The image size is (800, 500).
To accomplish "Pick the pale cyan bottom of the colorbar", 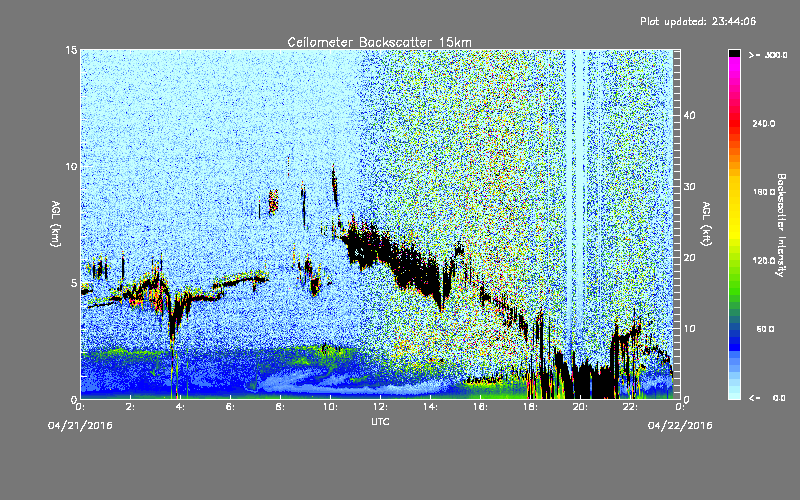I will [x=734, y=394].
